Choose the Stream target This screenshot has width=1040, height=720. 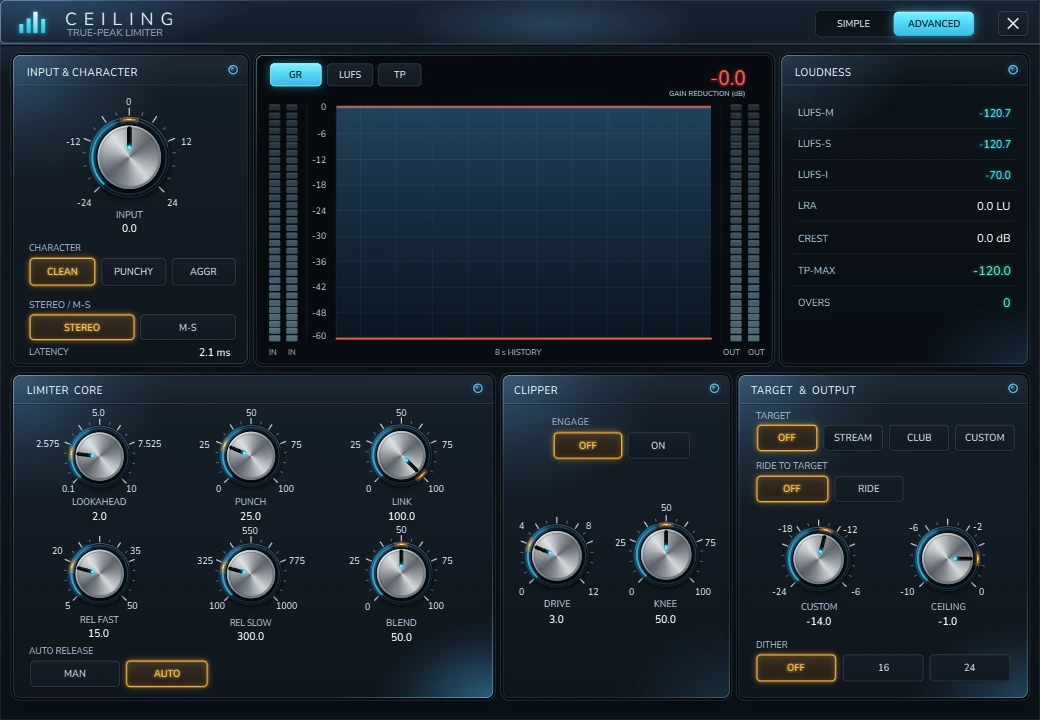coord(853,438)
